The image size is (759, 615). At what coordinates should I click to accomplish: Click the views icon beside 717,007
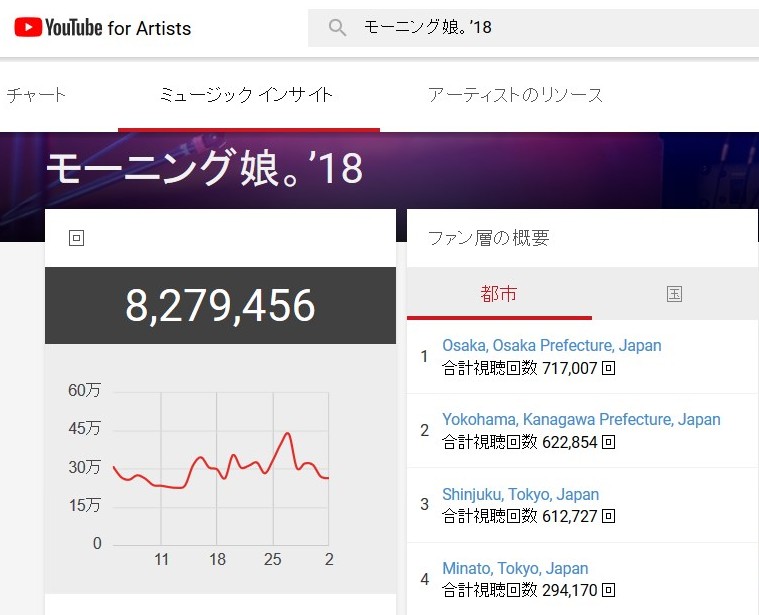[x=608, y=368]
